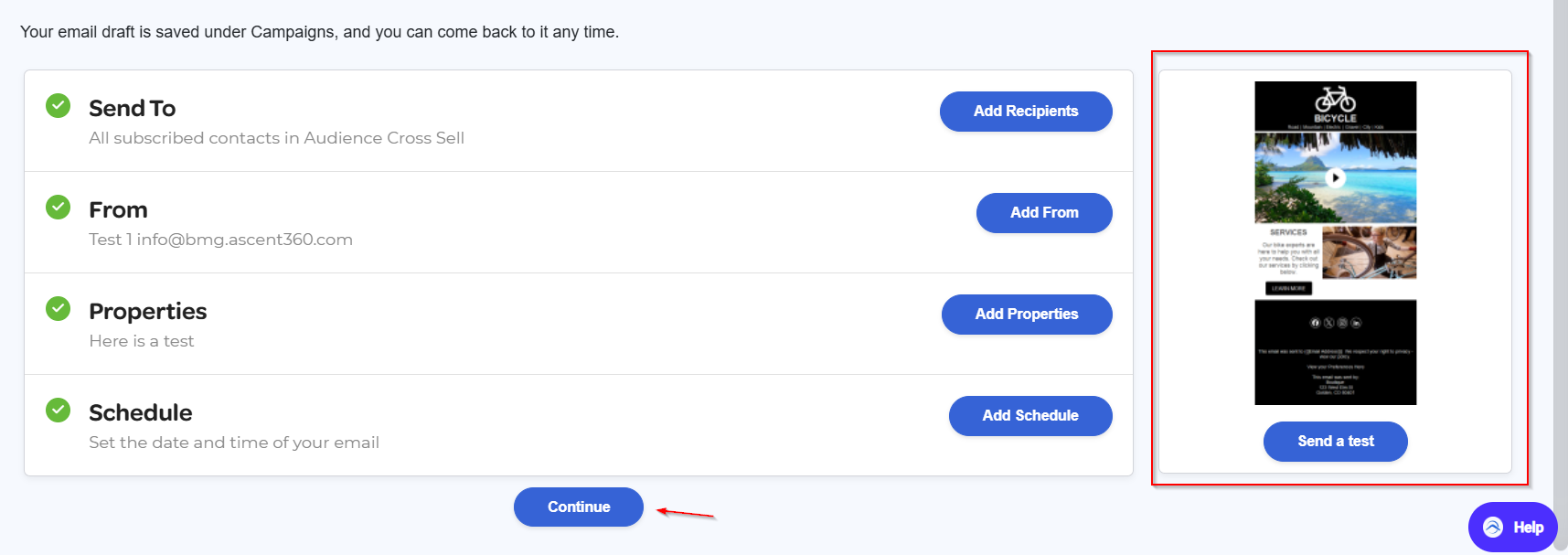Open Add Properties
Image resolution: width=1568 pixels, height=555 pixels.
tap(1027, 315)
